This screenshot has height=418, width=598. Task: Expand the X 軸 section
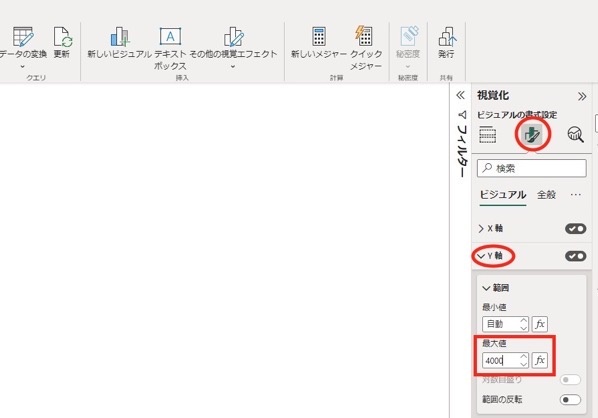point(491,228)
